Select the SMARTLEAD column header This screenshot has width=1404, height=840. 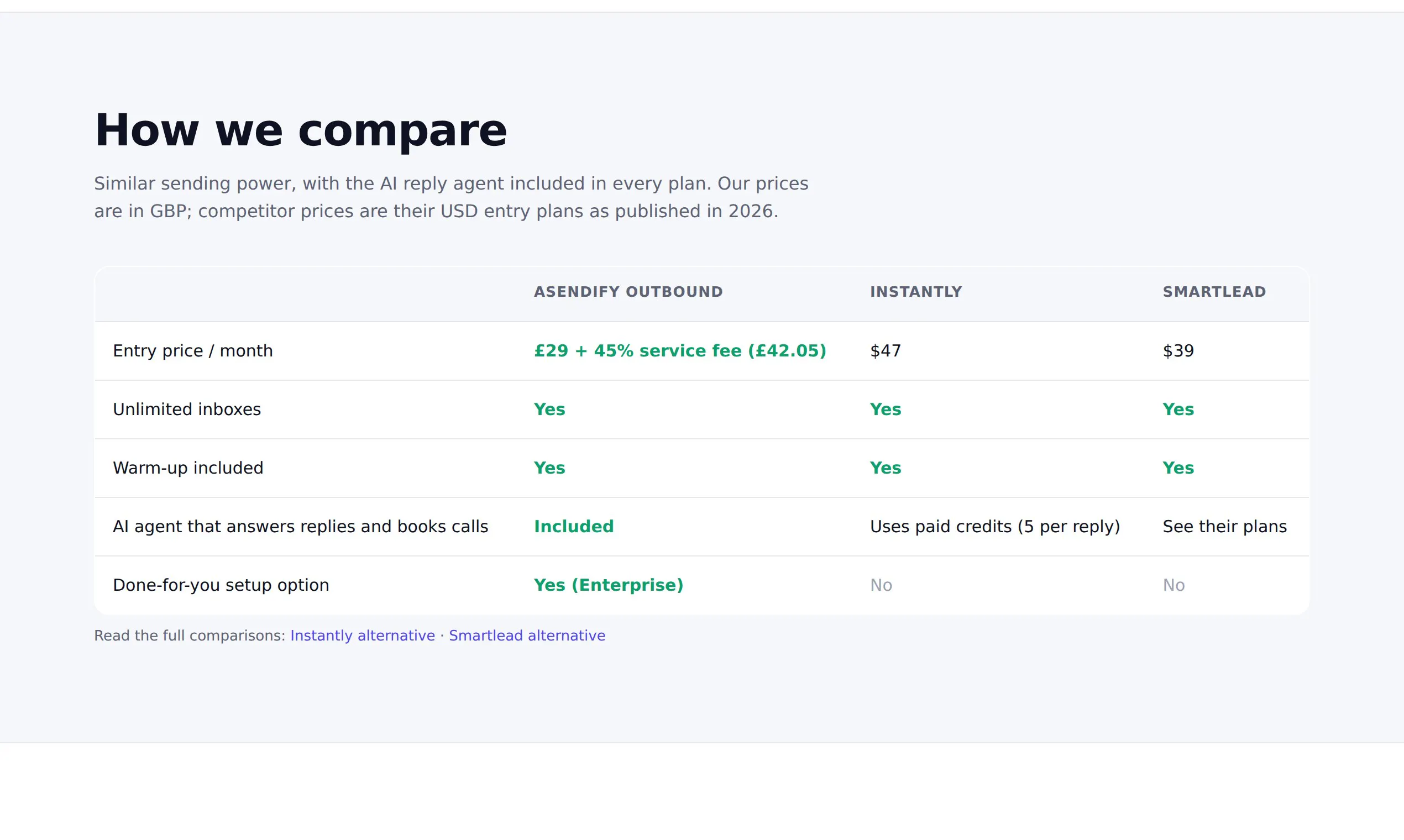(x=1214, y=292)
